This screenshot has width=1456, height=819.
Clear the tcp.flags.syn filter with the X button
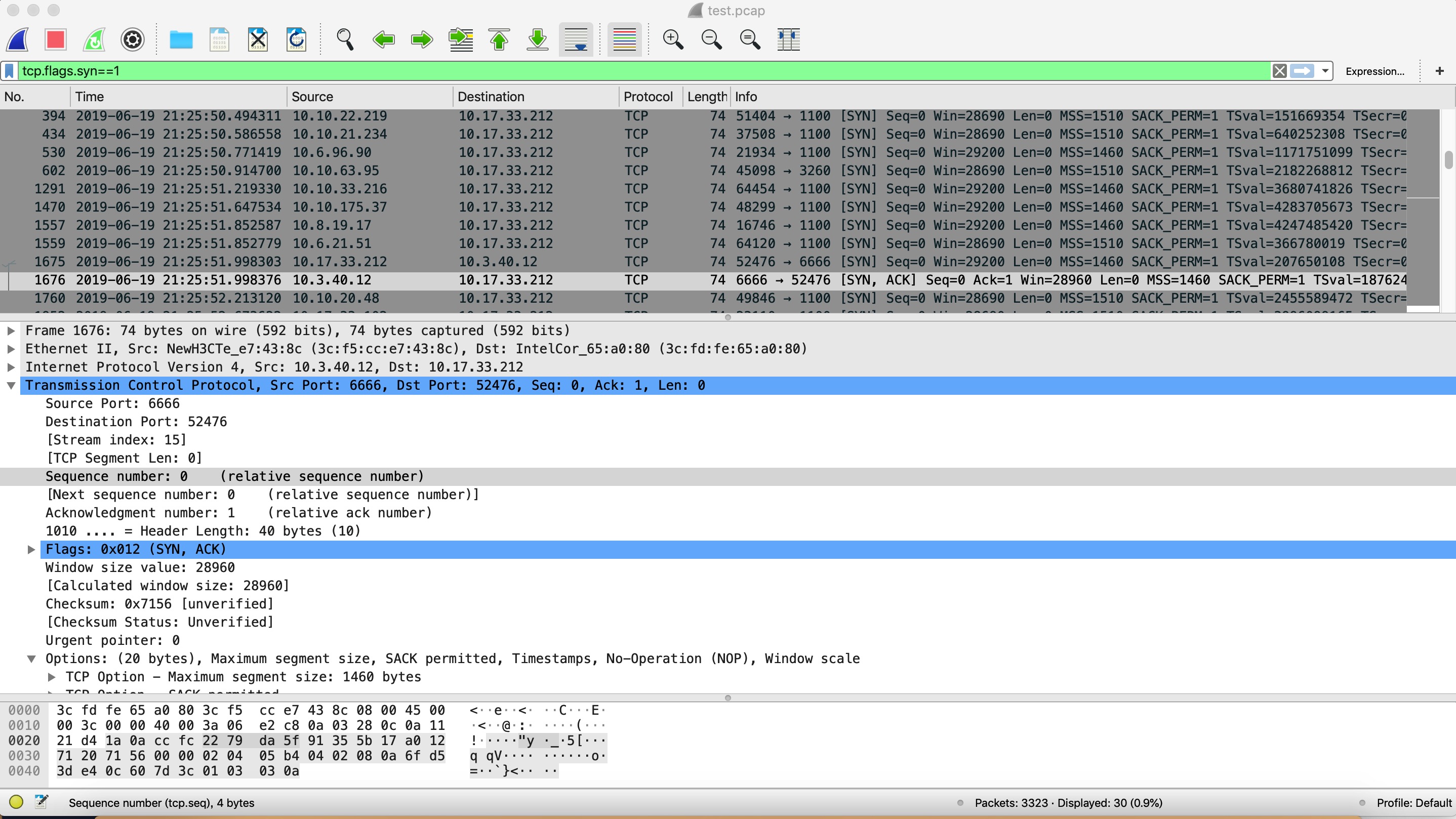pyautogui.click(x=1279, y=71)
